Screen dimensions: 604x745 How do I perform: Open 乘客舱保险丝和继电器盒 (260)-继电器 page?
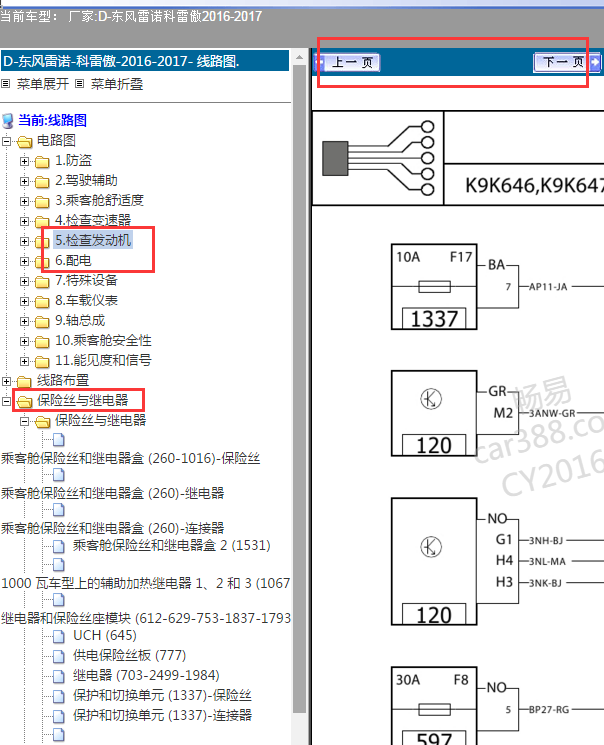(x=113, y=493)
